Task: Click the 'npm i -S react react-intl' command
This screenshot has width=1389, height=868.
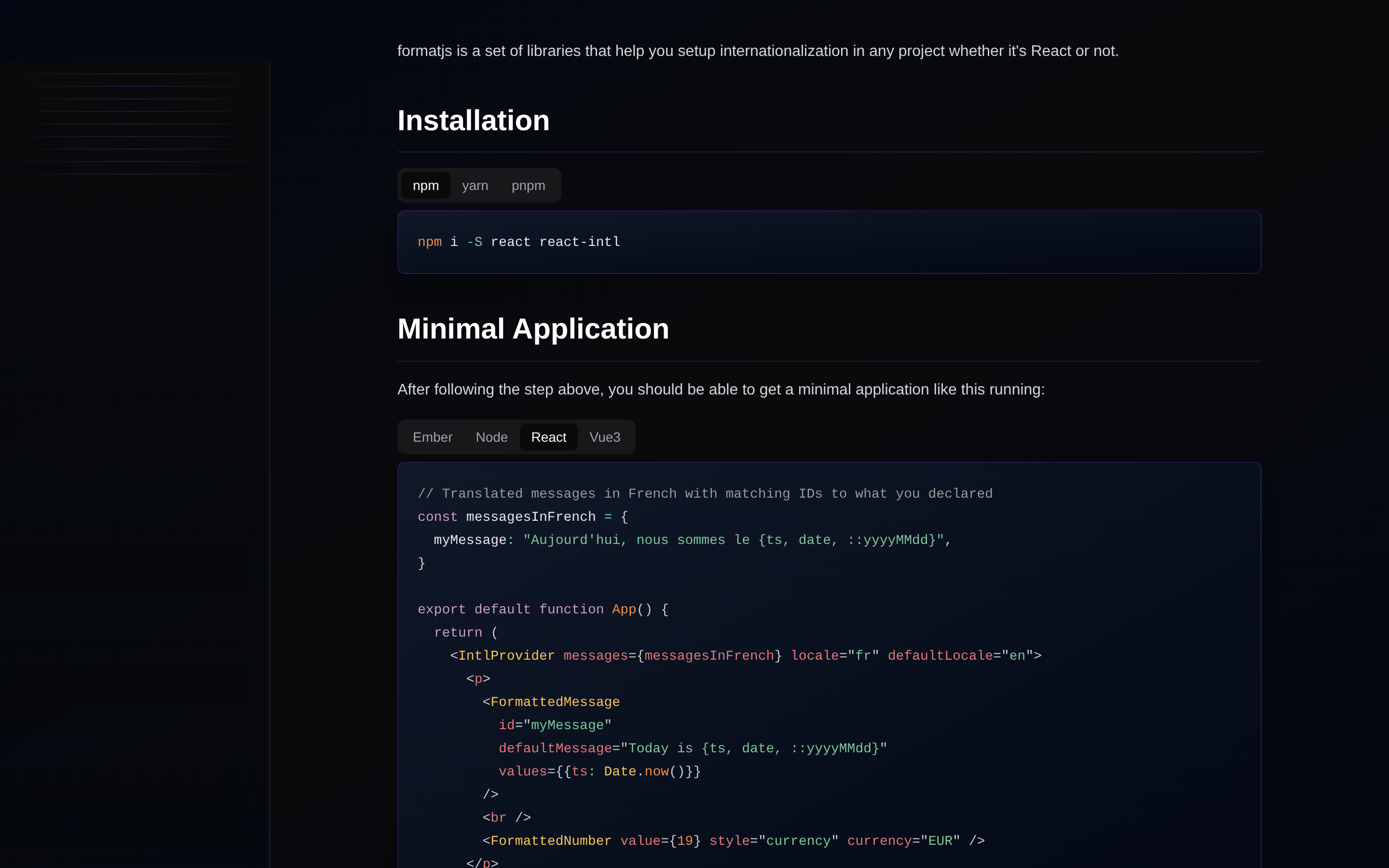Action: coord(519,242)
